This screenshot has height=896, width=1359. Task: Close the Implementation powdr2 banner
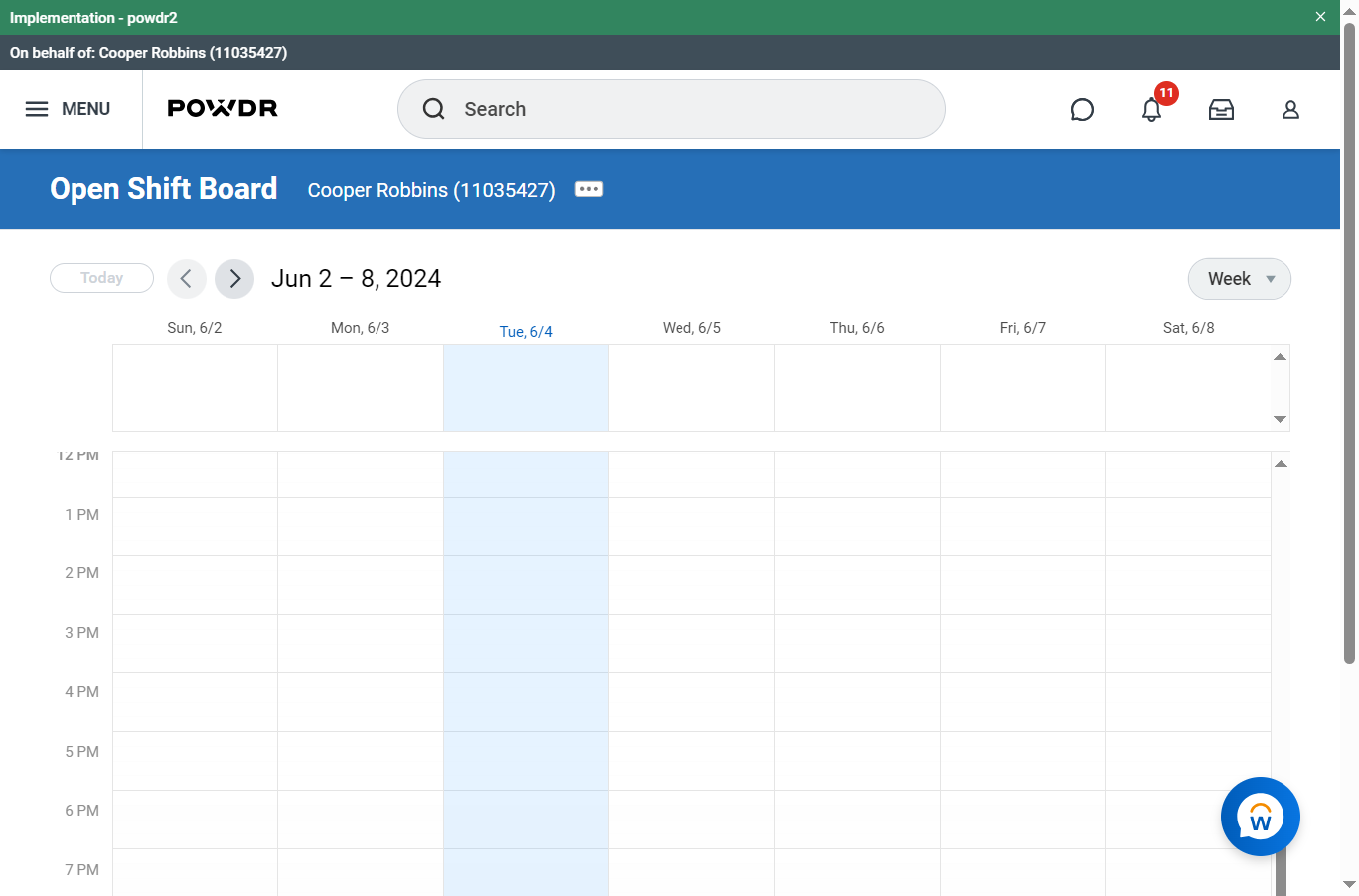pyautogui.click(x=1320, y=17)
